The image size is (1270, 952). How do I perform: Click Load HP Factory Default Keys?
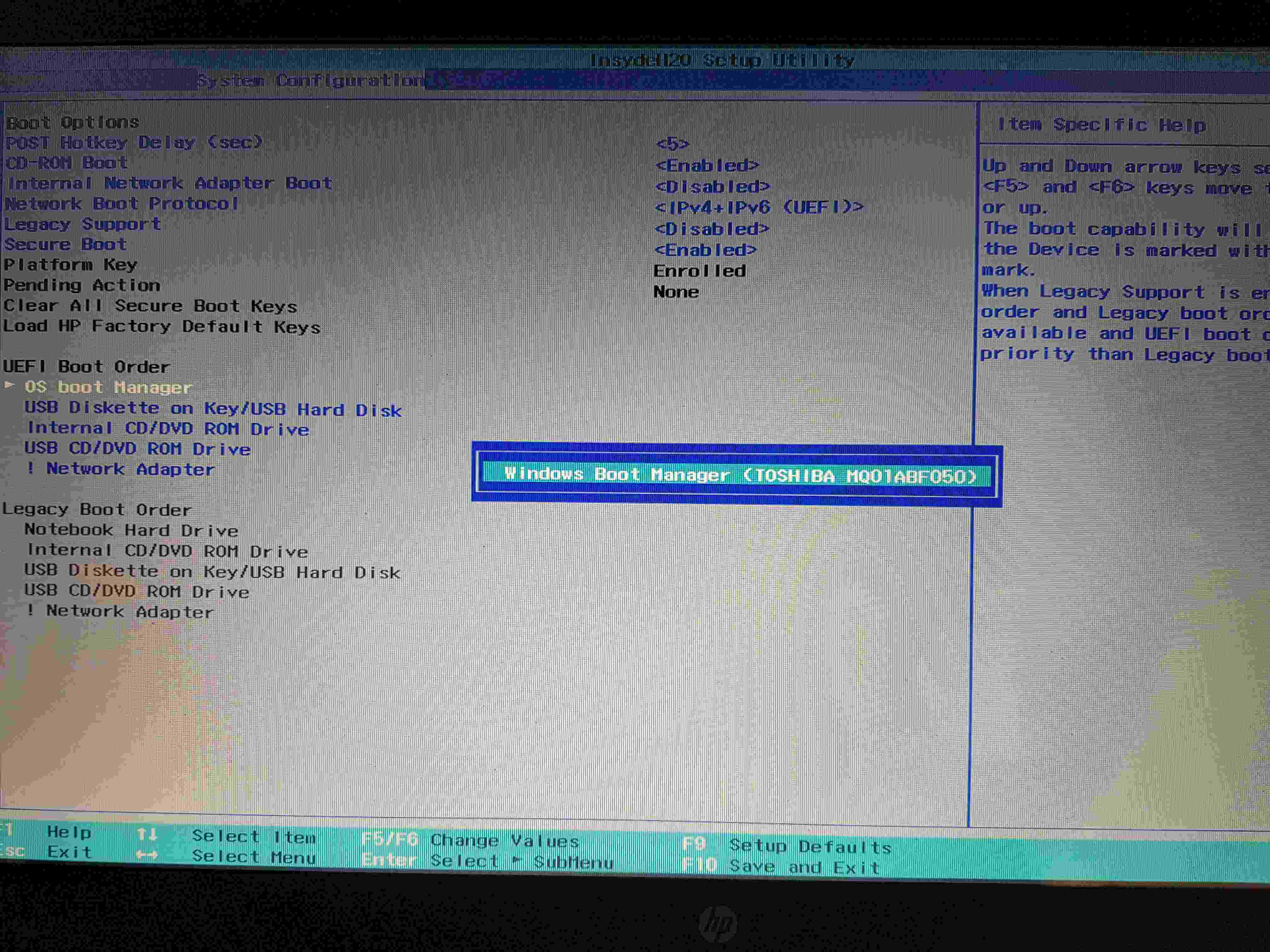pyautogui.click(x=161, y=326)
